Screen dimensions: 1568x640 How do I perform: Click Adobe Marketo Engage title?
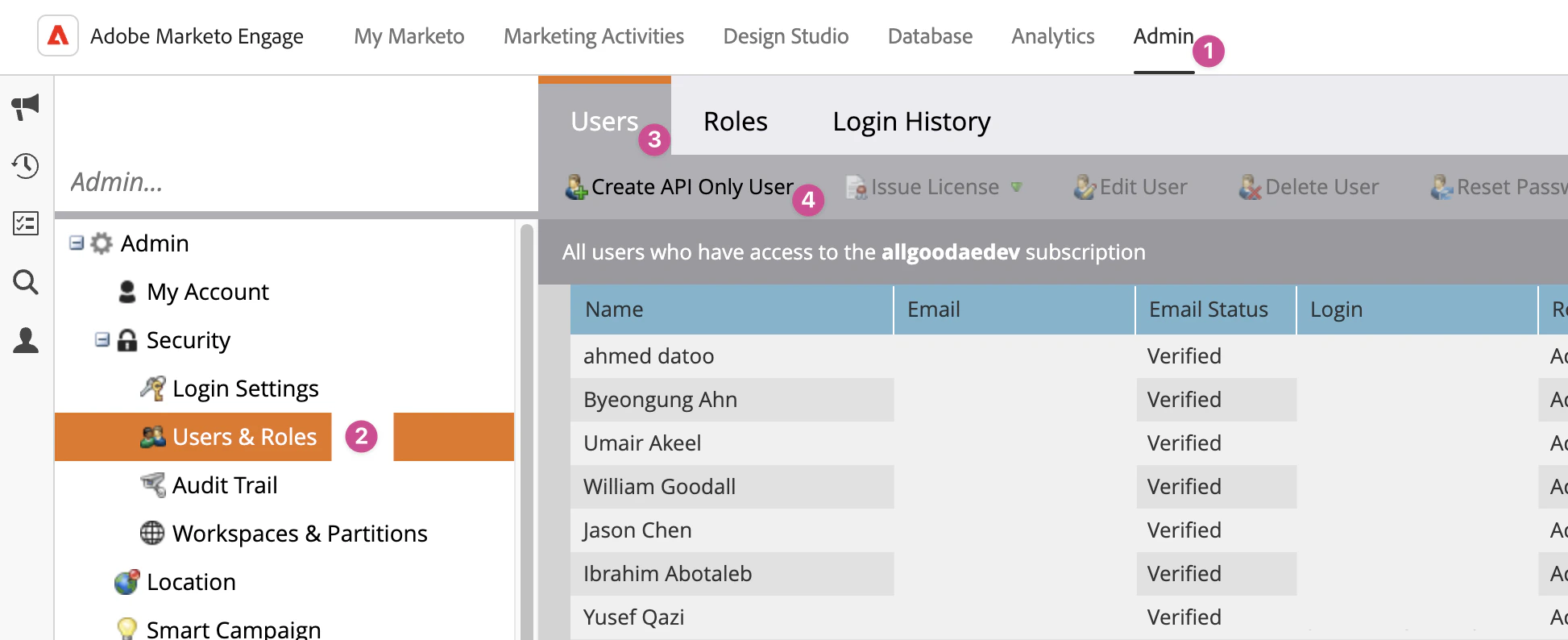(x=197, y=36)
